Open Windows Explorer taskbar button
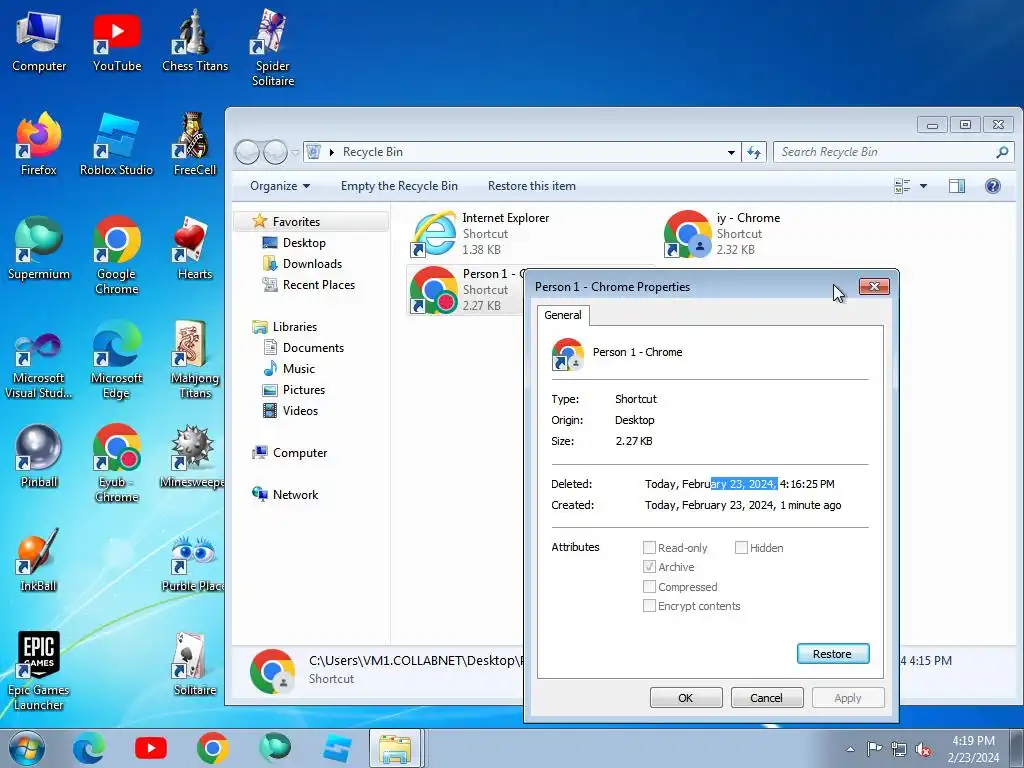The image size is (1024, 768). [396, 748]
